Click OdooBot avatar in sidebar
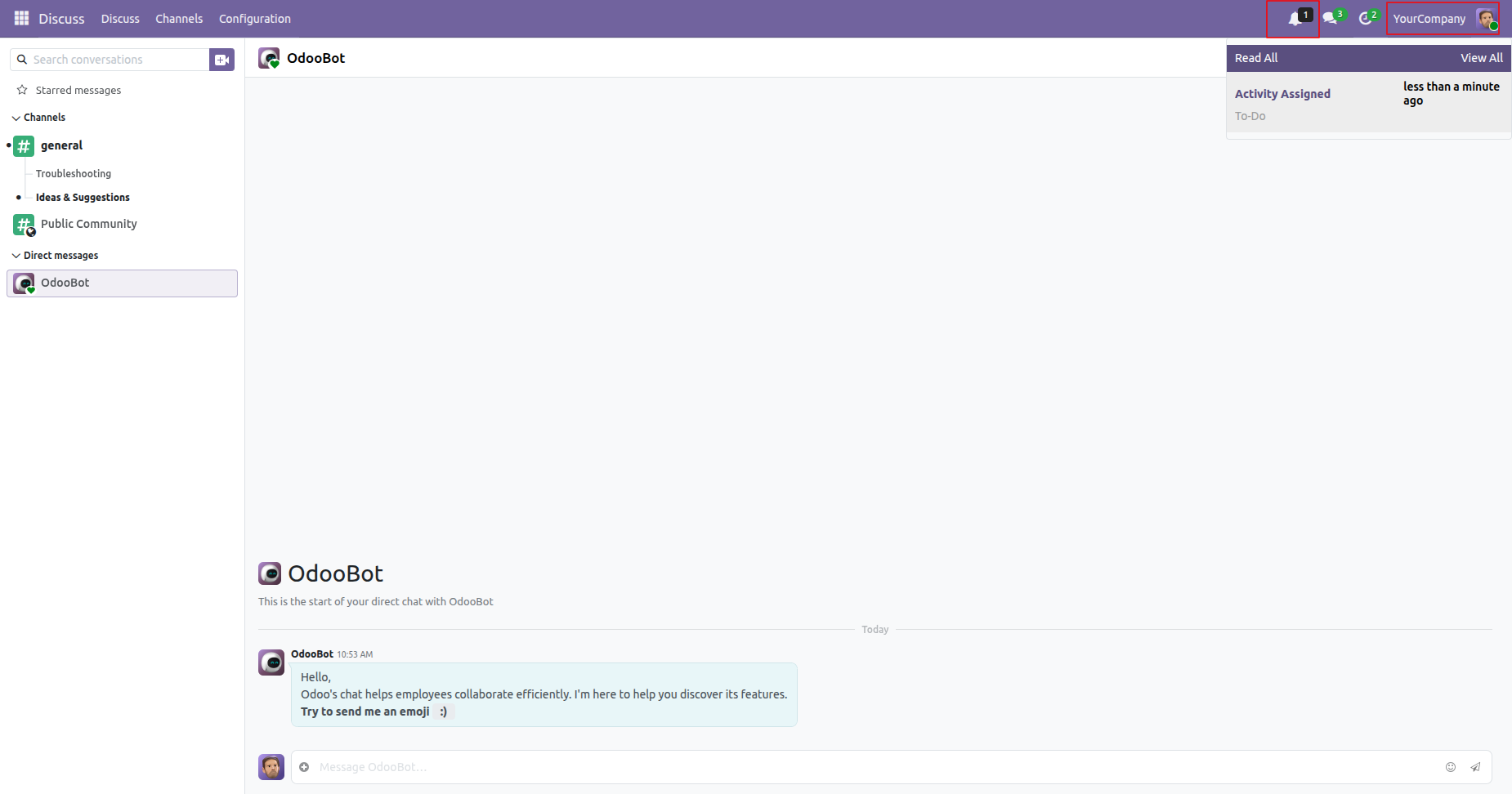This screenshot has width=1512, height=794. pyautogui.click(x=24, y=283)
